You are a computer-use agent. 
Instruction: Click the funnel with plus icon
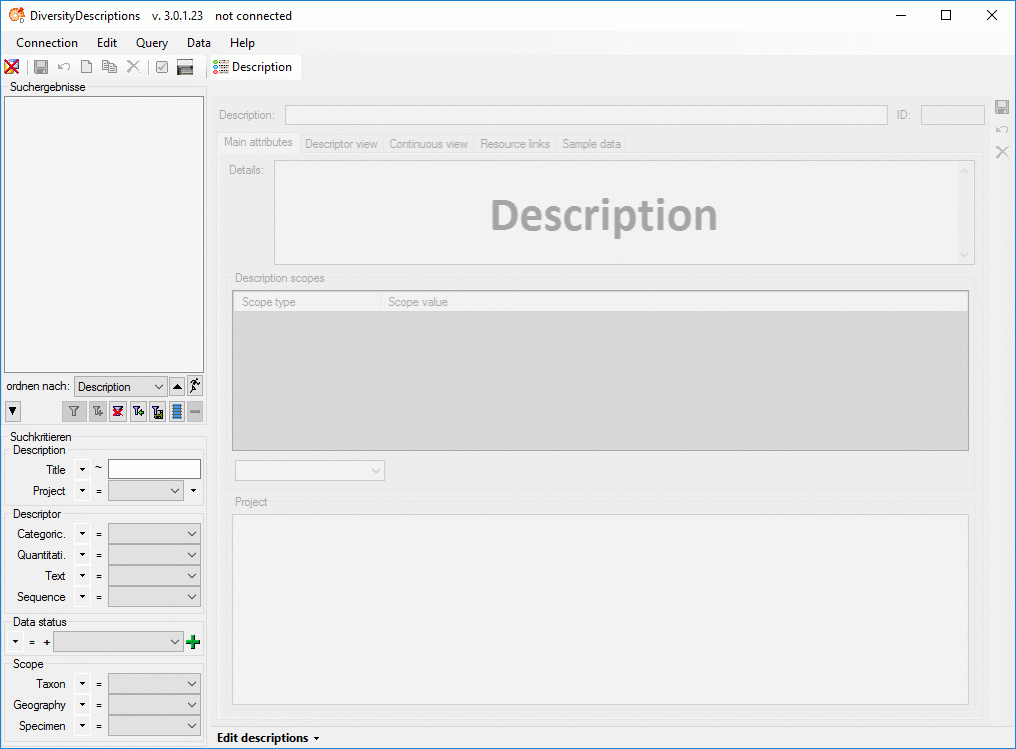click(97, 411)
